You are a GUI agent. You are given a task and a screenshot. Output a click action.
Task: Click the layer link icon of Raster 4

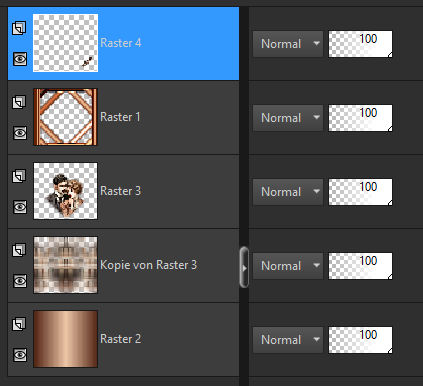coord(19,28)
